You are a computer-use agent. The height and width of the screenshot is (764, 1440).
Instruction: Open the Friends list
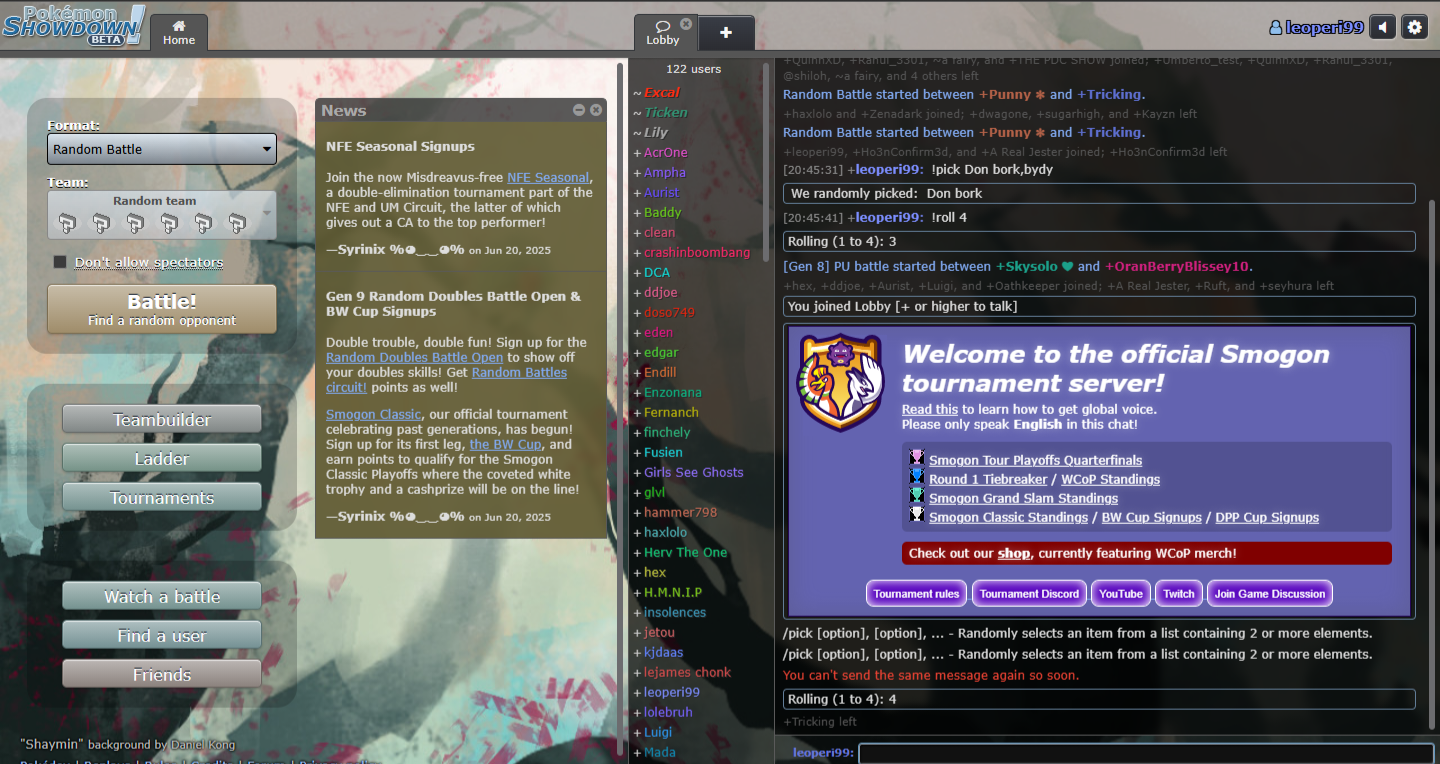pos(162,675)
